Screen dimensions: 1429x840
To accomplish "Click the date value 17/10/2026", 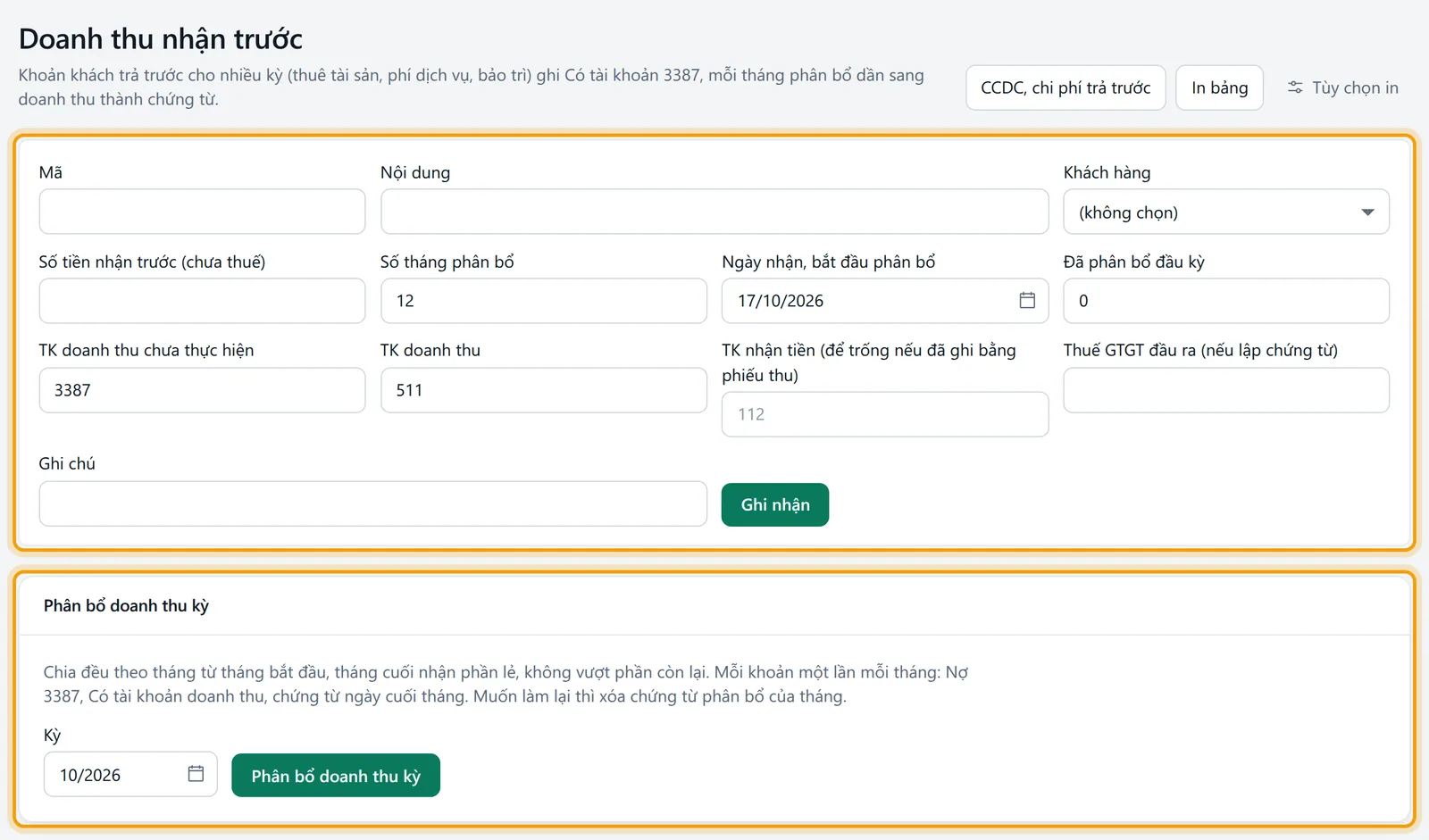I will 781,301.
